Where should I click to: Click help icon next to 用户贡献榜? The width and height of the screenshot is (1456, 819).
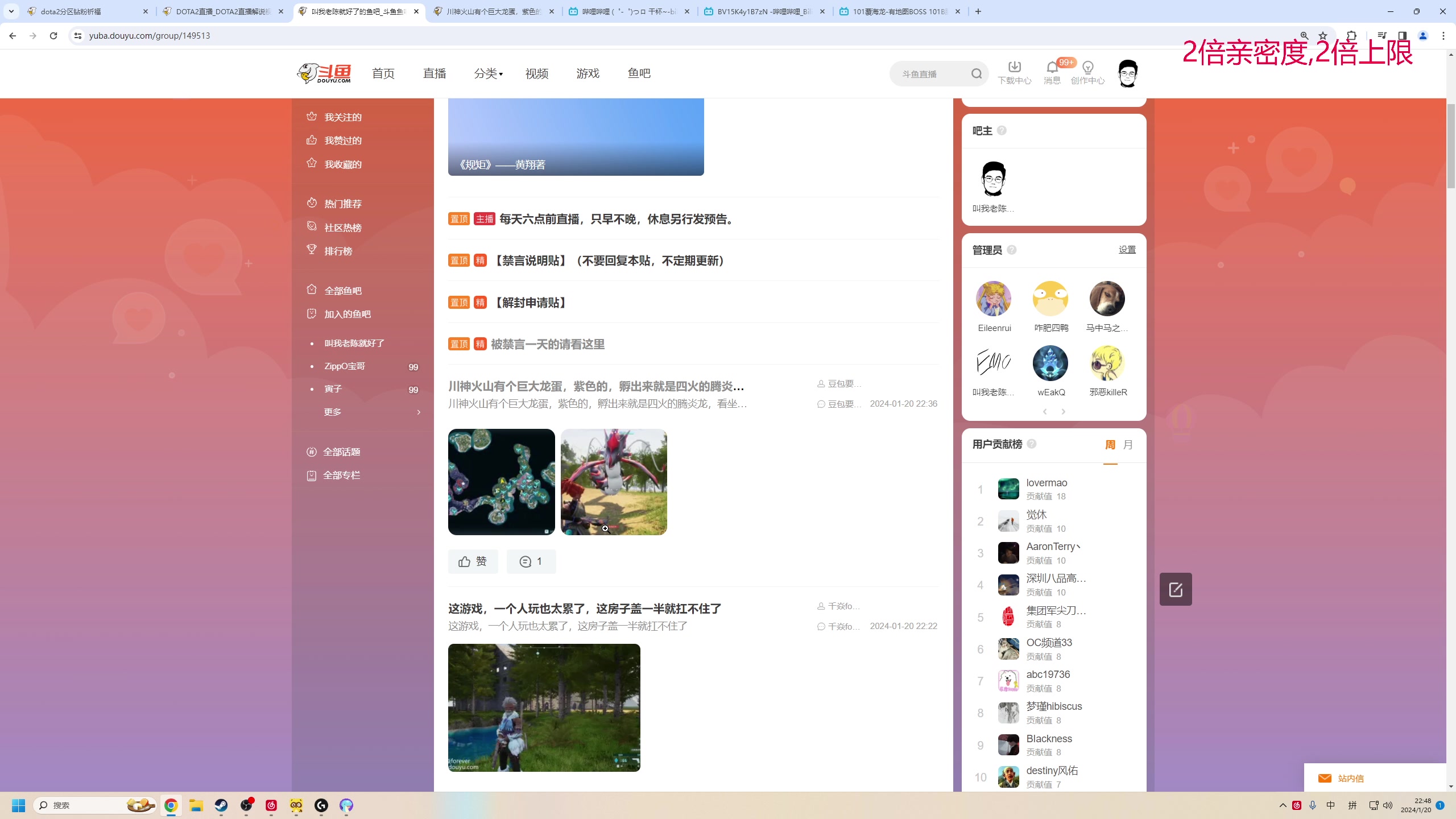click(1032, 444)
